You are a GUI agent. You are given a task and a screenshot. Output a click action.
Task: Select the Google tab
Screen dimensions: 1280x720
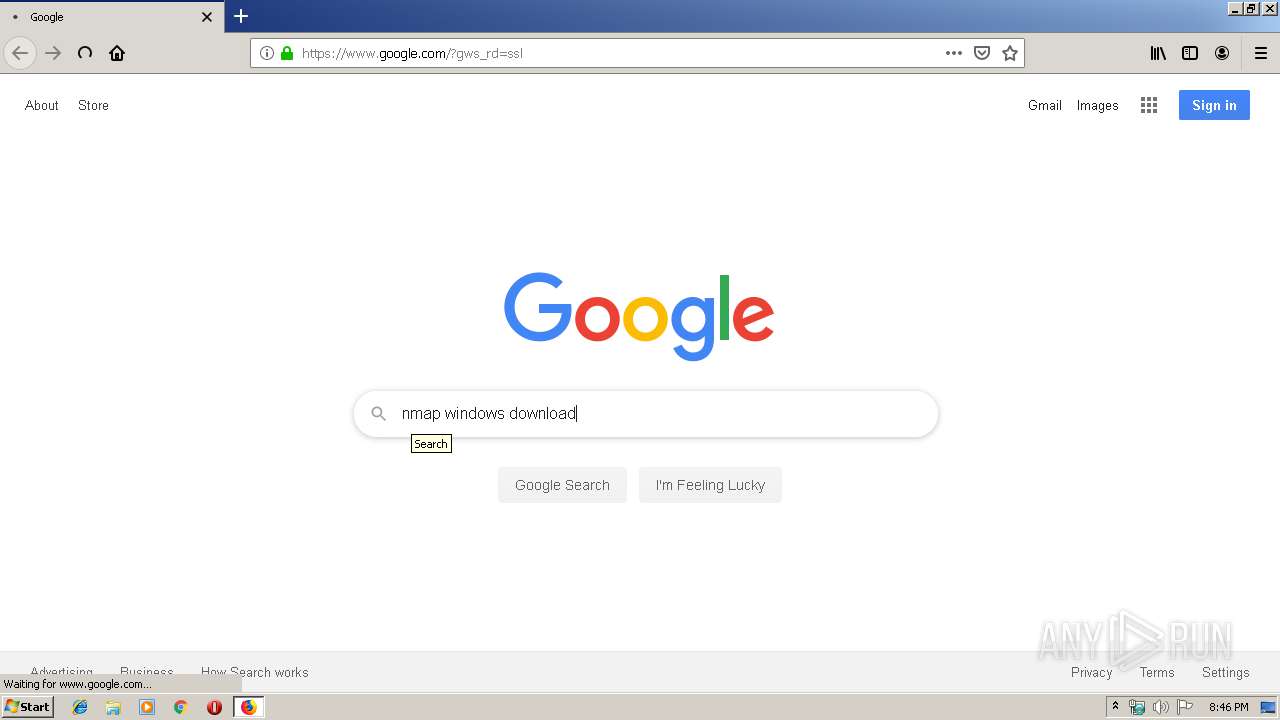pyautogui.click(x=112, y=17)
